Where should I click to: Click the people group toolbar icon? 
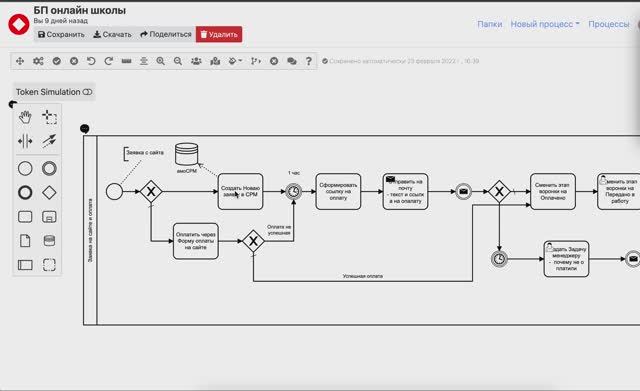tap(196, 61)
